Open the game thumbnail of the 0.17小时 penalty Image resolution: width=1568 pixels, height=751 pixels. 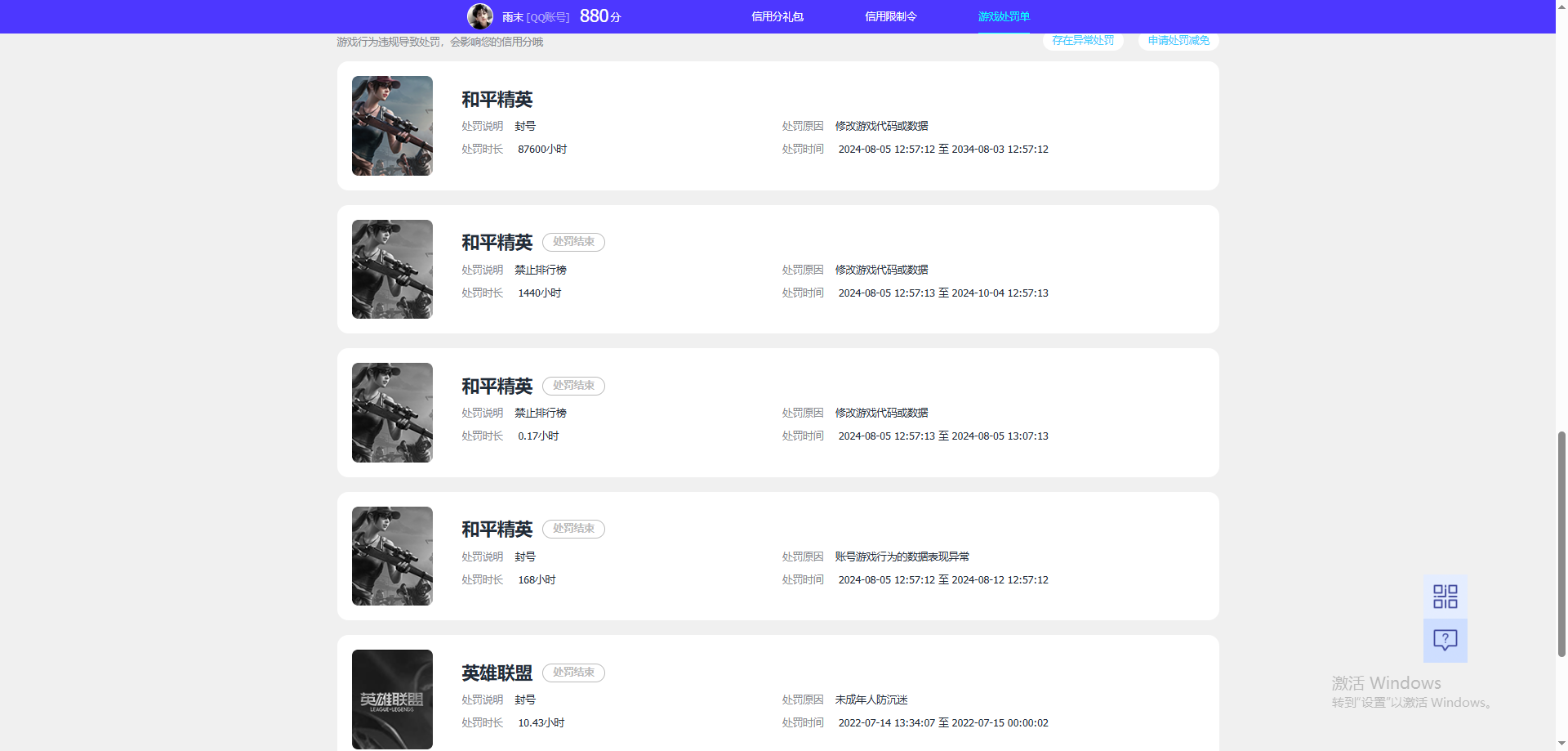coord(392,413)
